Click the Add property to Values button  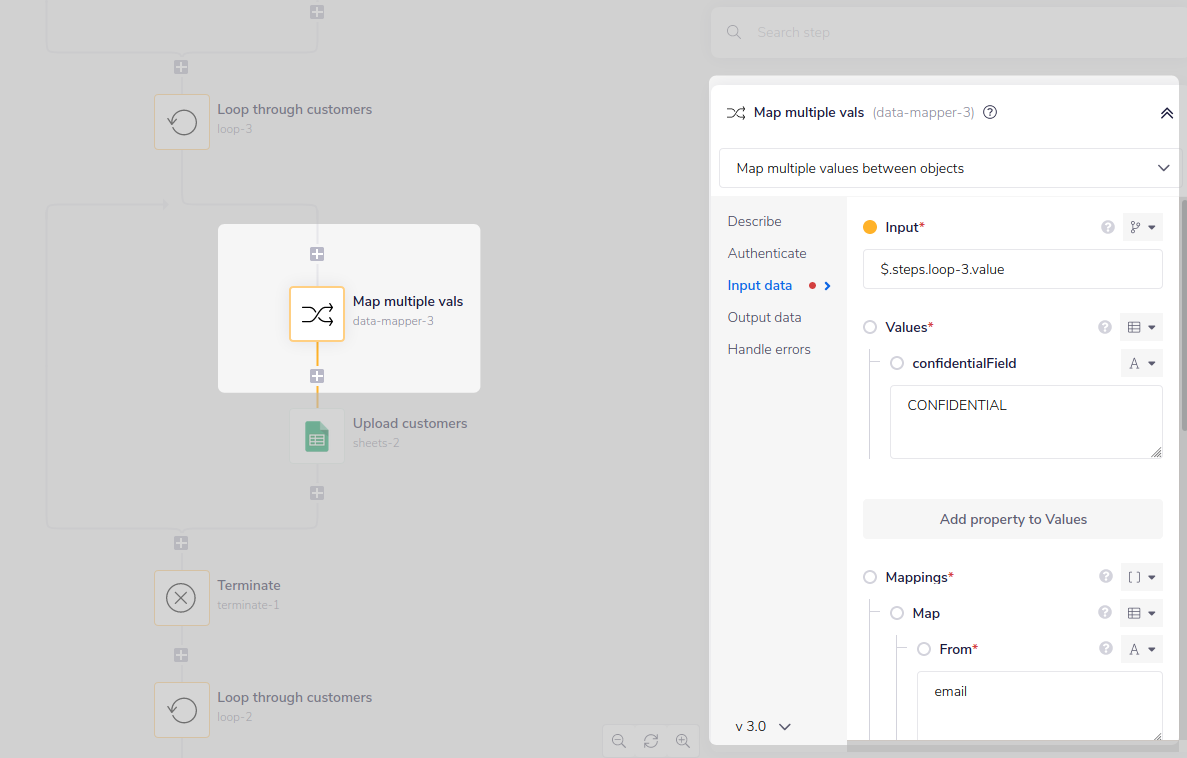click(1012, 519)
